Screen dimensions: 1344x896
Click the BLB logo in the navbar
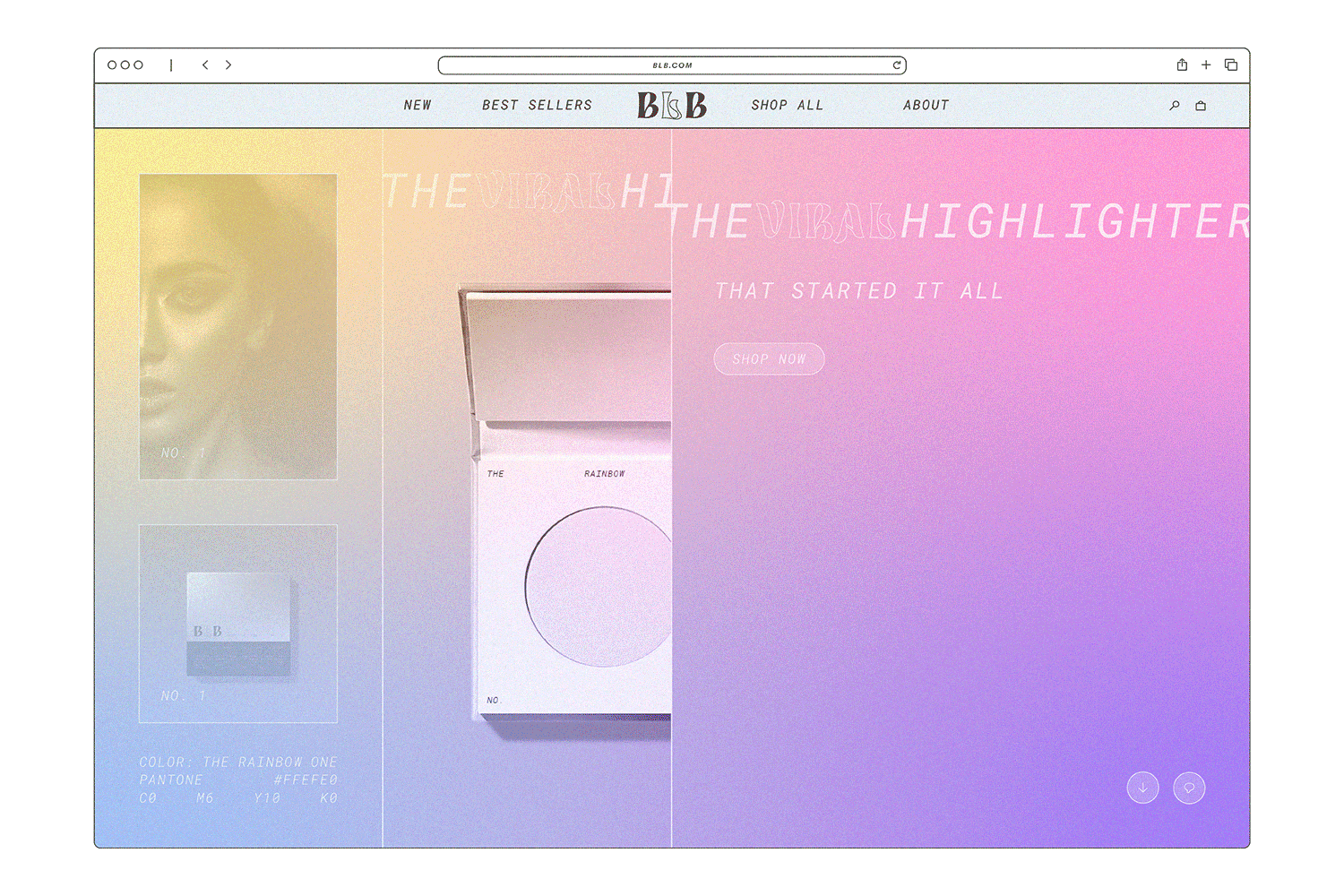click(672, 106)
